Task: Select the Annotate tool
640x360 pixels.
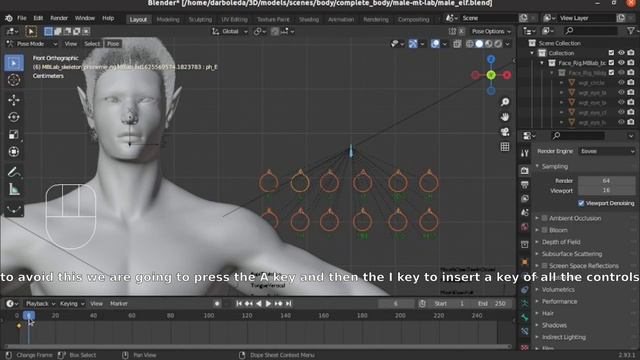Action: 14,172
